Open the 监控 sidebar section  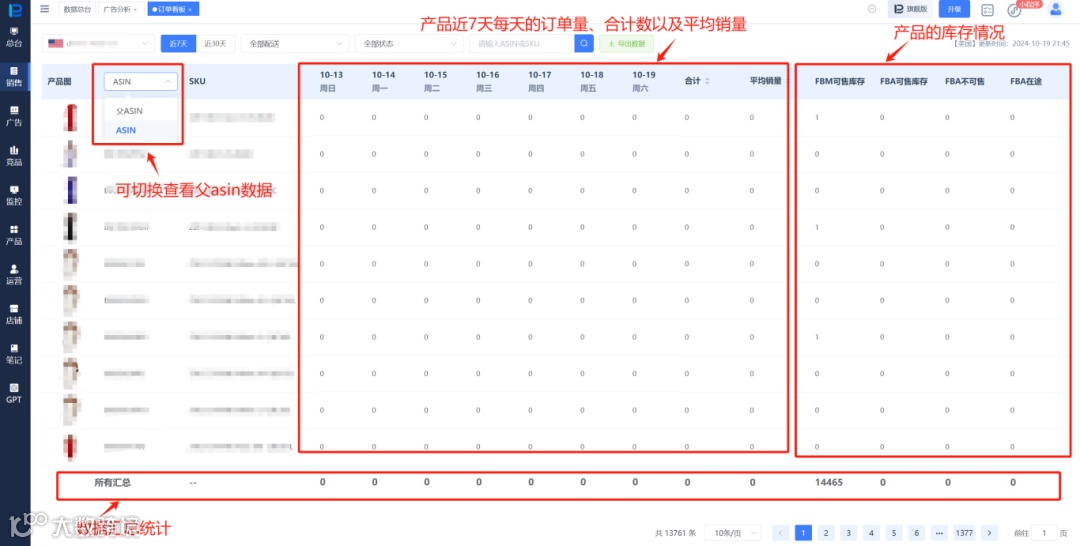[14, 196]
